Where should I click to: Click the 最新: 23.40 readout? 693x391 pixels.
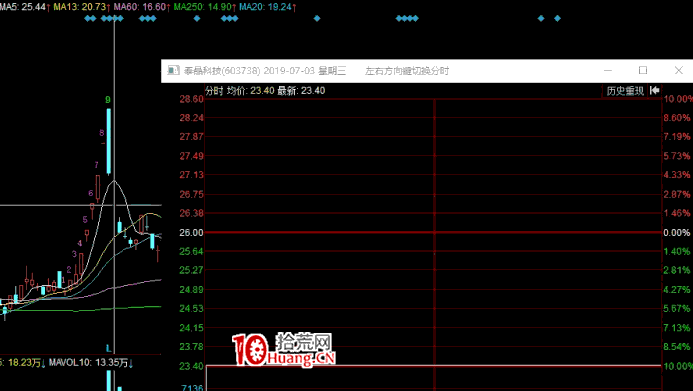pos(301,91)
